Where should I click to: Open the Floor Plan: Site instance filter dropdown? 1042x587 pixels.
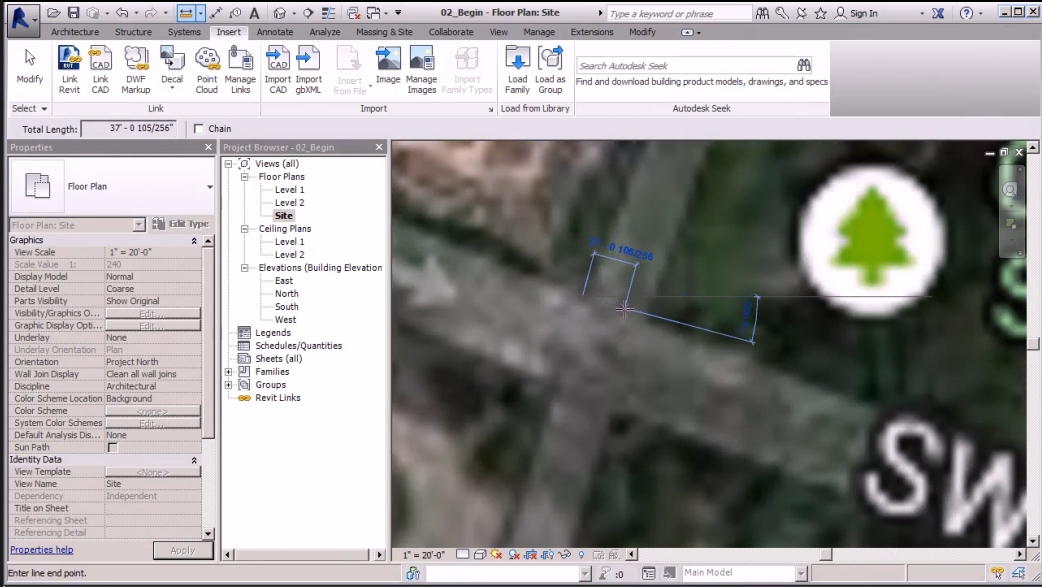(x=138, y=225)
